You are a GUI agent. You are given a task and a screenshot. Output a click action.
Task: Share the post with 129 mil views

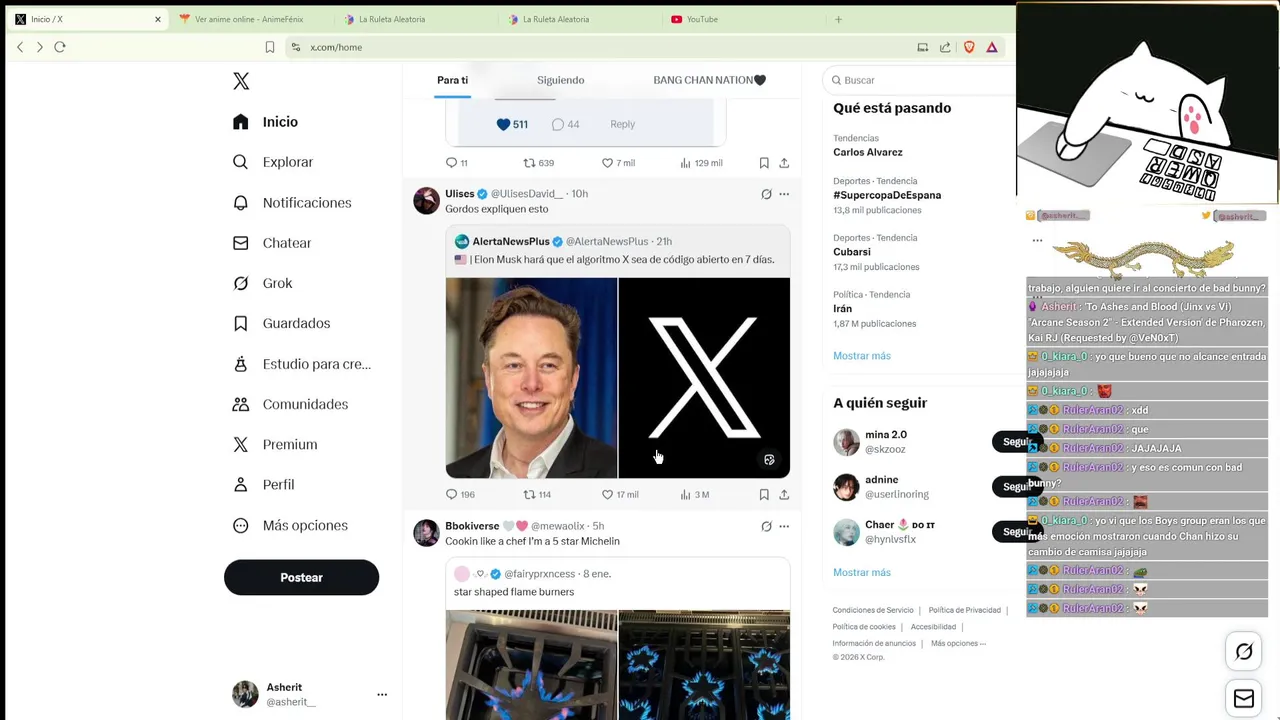pyautogui.click(x=784, y=163)
